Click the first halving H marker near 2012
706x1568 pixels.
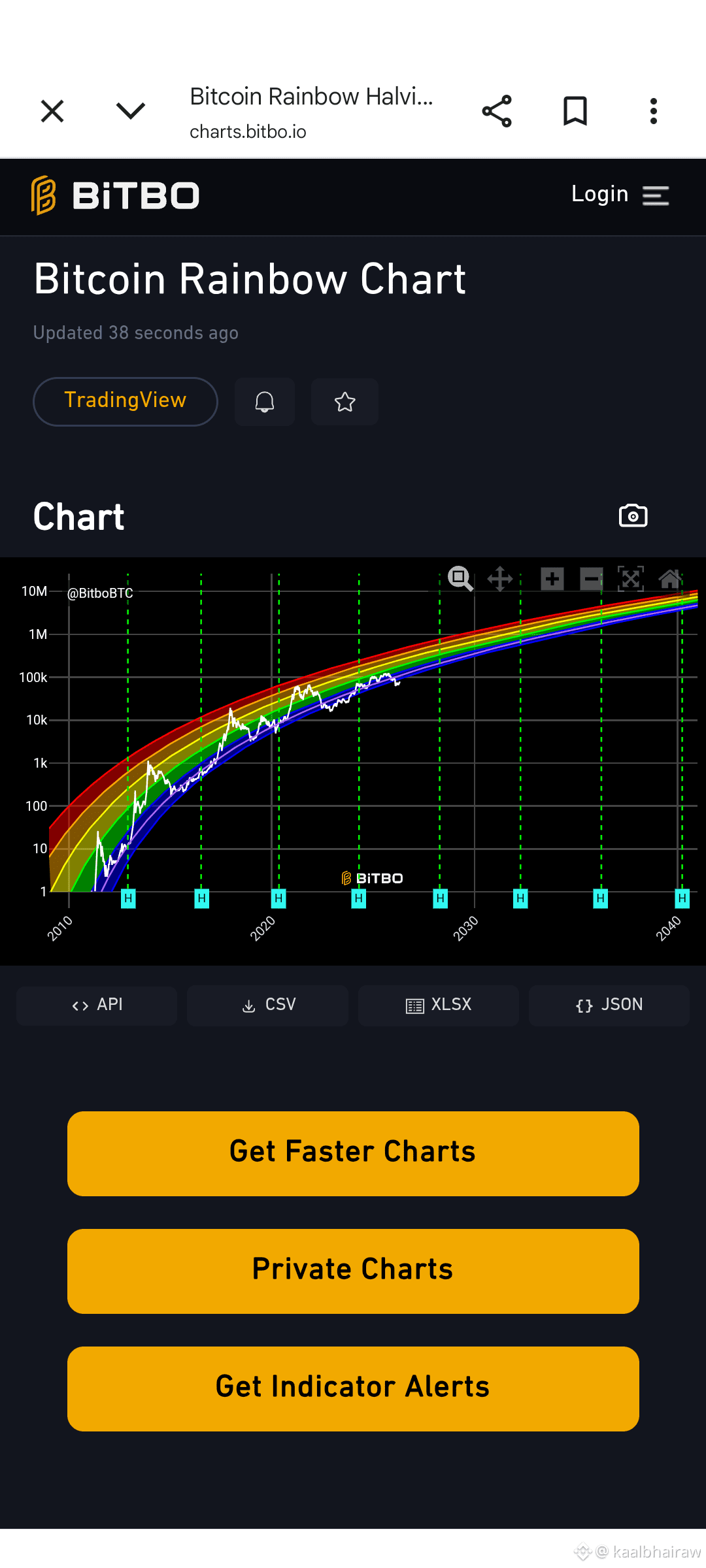[x=128, y=899]
